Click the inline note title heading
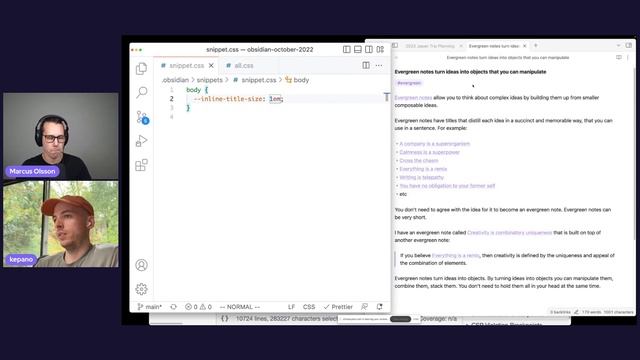This screenshot has width=640, height=360. coord(470,72)
